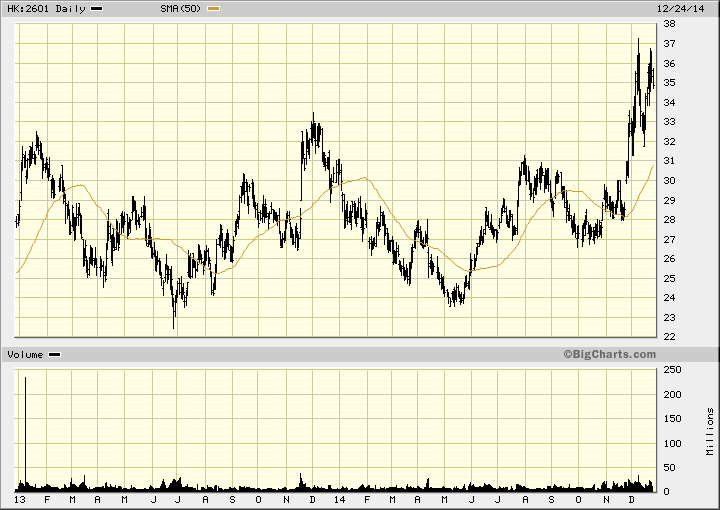The width and height of the screenshot is (720, 510).
Task: Select the 22 price axis label
Action: (666, 336)
